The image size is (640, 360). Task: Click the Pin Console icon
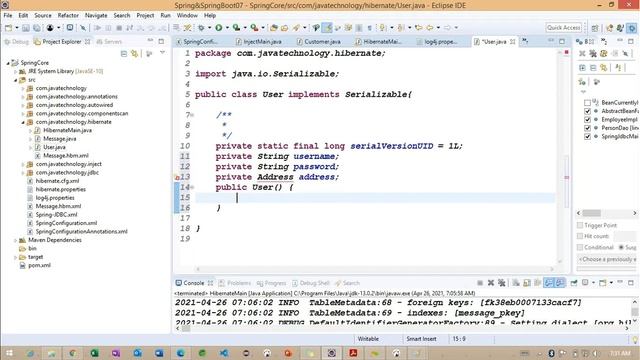coord(574,283)
